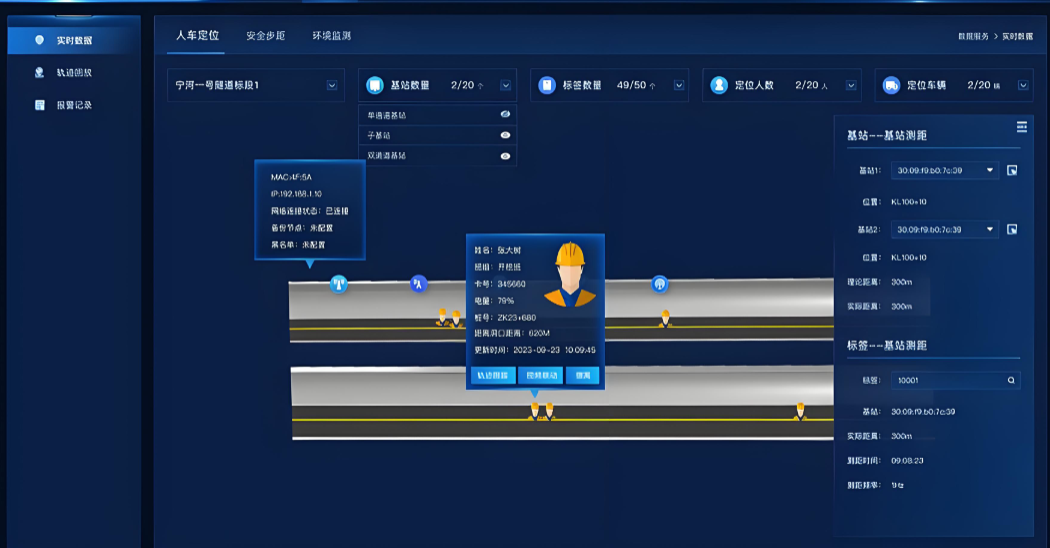Open the hamburger menu in the ranging panel
1050x548 pixels.
(1021, 127)
